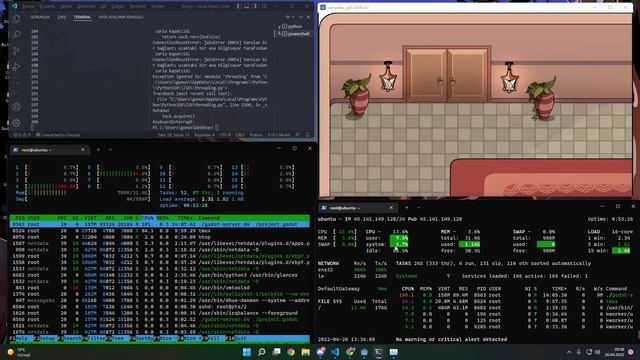
Task: Open VS Code from taskbar
Action: click(335, 352)
